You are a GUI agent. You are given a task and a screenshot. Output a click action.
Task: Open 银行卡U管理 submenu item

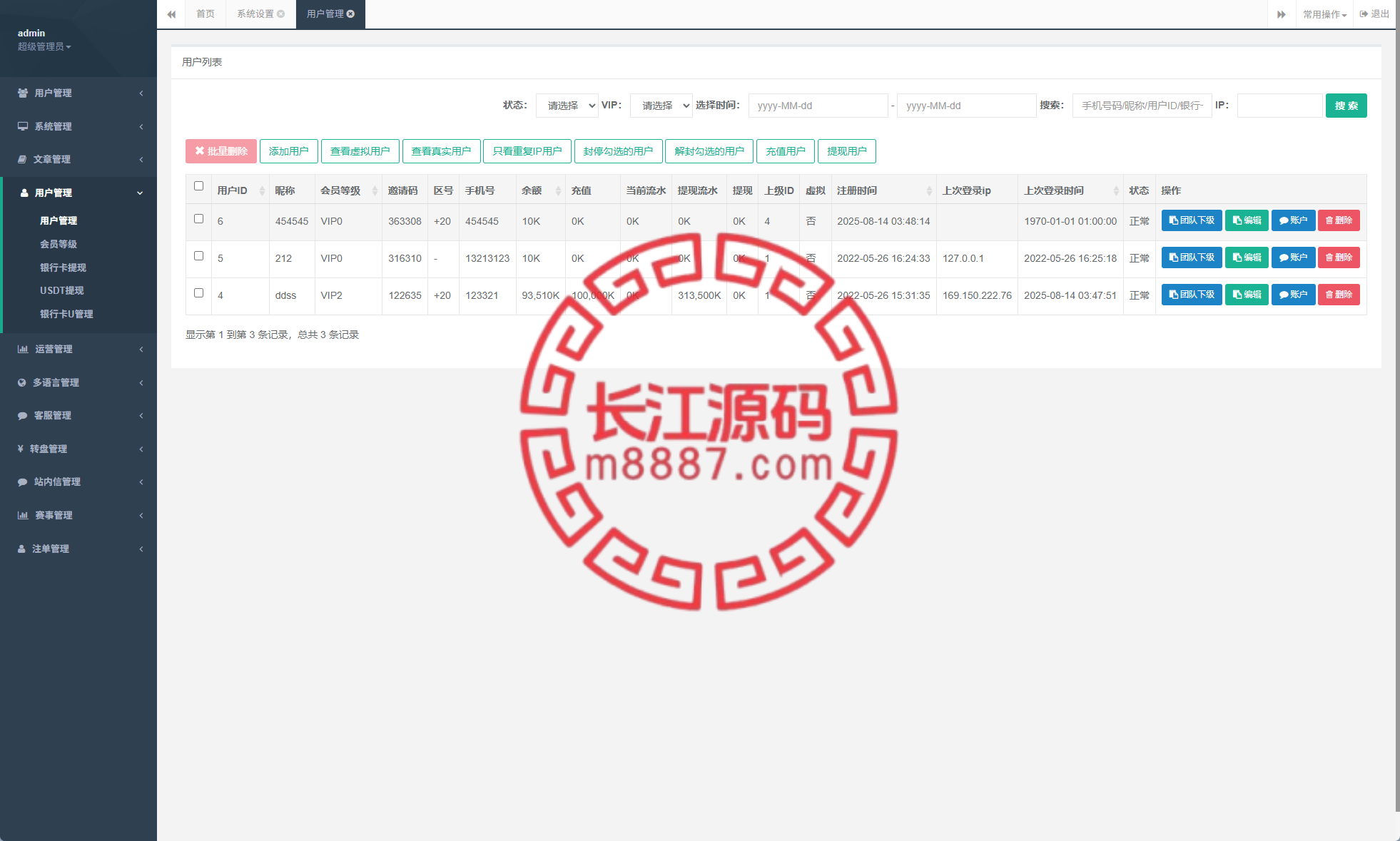point(66,314)
